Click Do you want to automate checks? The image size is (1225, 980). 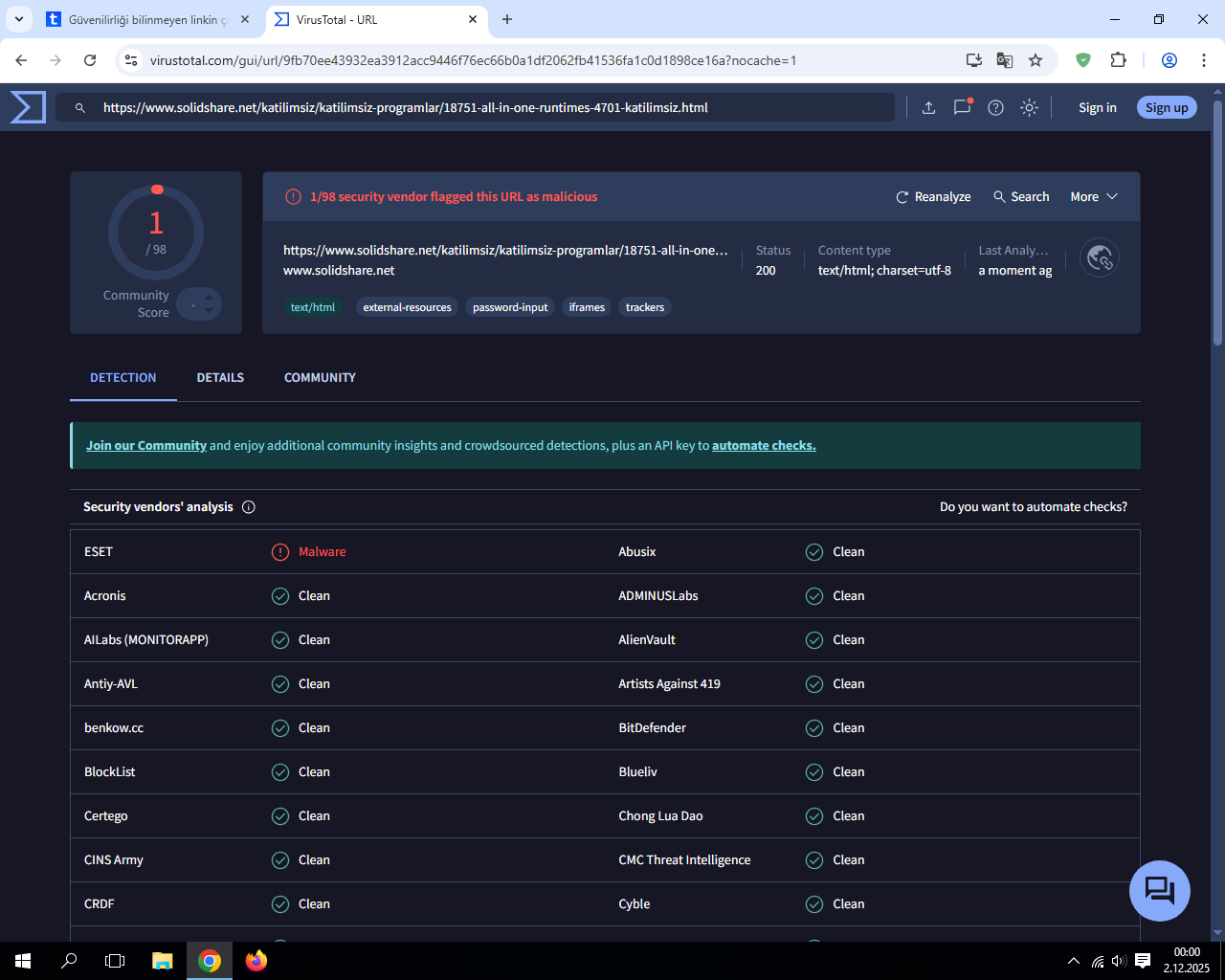(1034, 507)
